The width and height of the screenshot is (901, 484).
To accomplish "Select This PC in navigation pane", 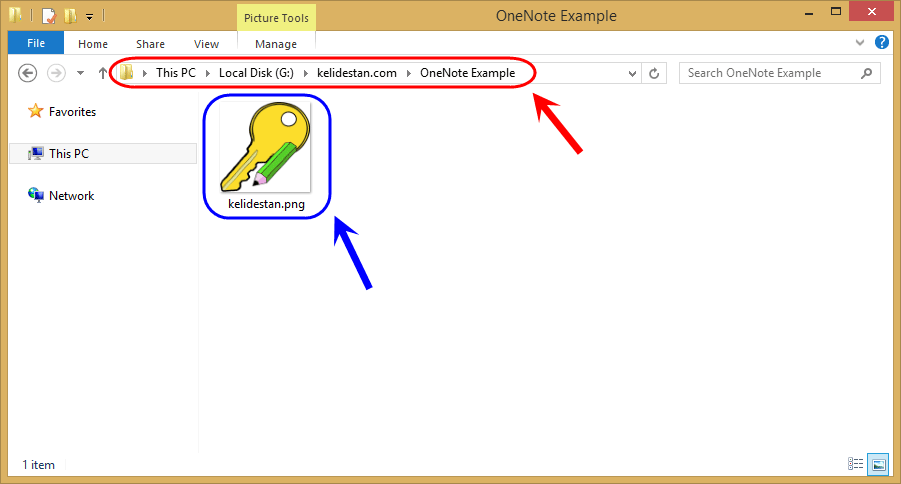I will pyautogui.click(x=103, y=153).
